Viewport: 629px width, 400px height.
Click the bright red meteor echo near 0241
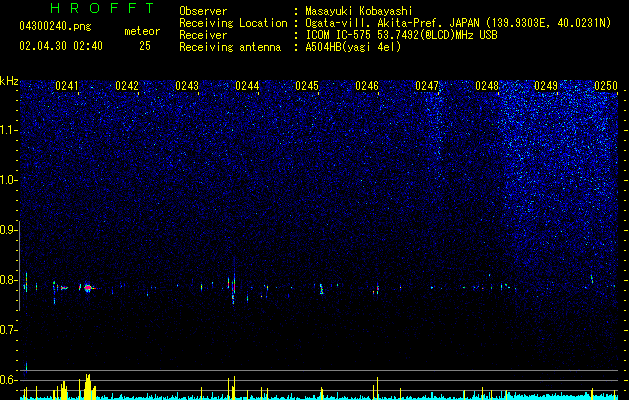[x=88, y=288]
